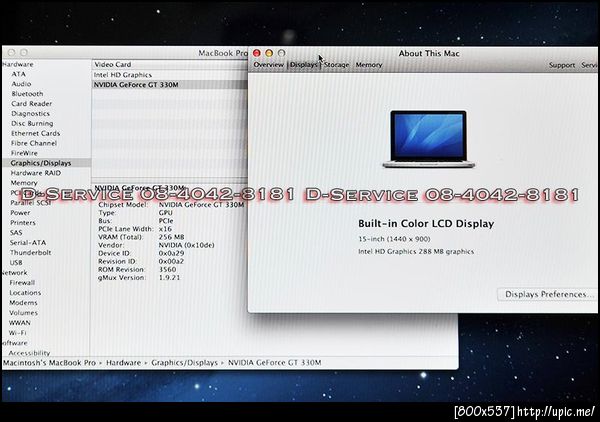Click the Built-in Color LCD Display heading
Image resolution: width=600 pixels, height=422 pixels.
[426, 223]
